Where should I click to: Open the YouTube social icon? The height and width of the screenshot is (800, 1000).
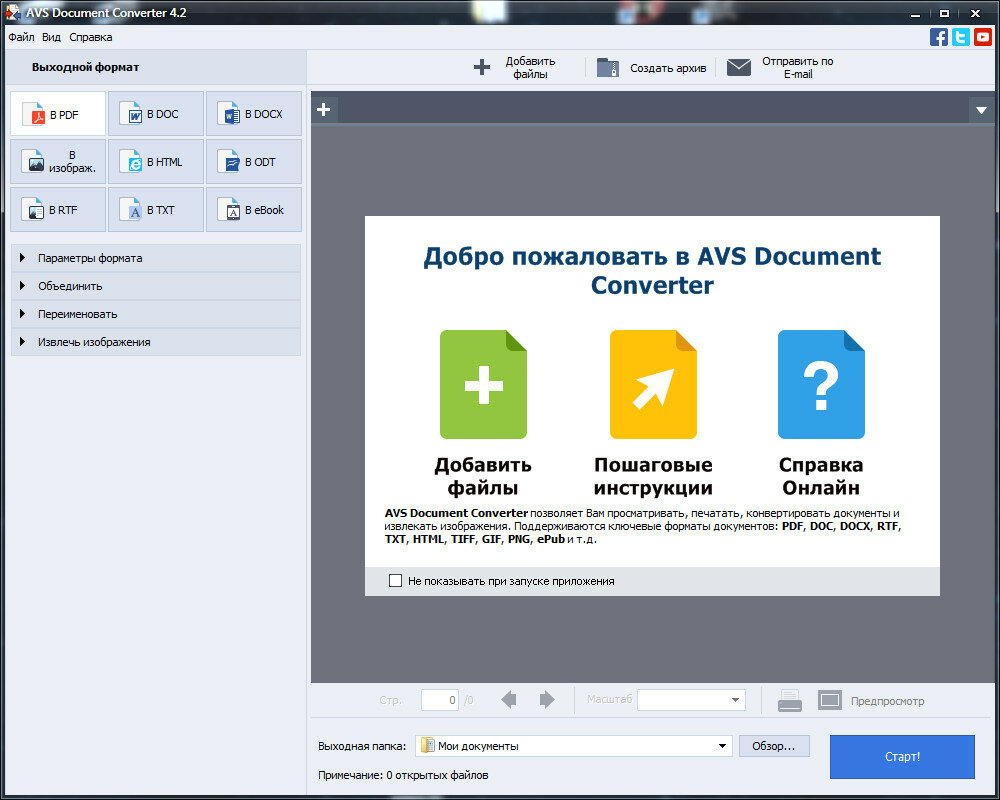point(983,37)
